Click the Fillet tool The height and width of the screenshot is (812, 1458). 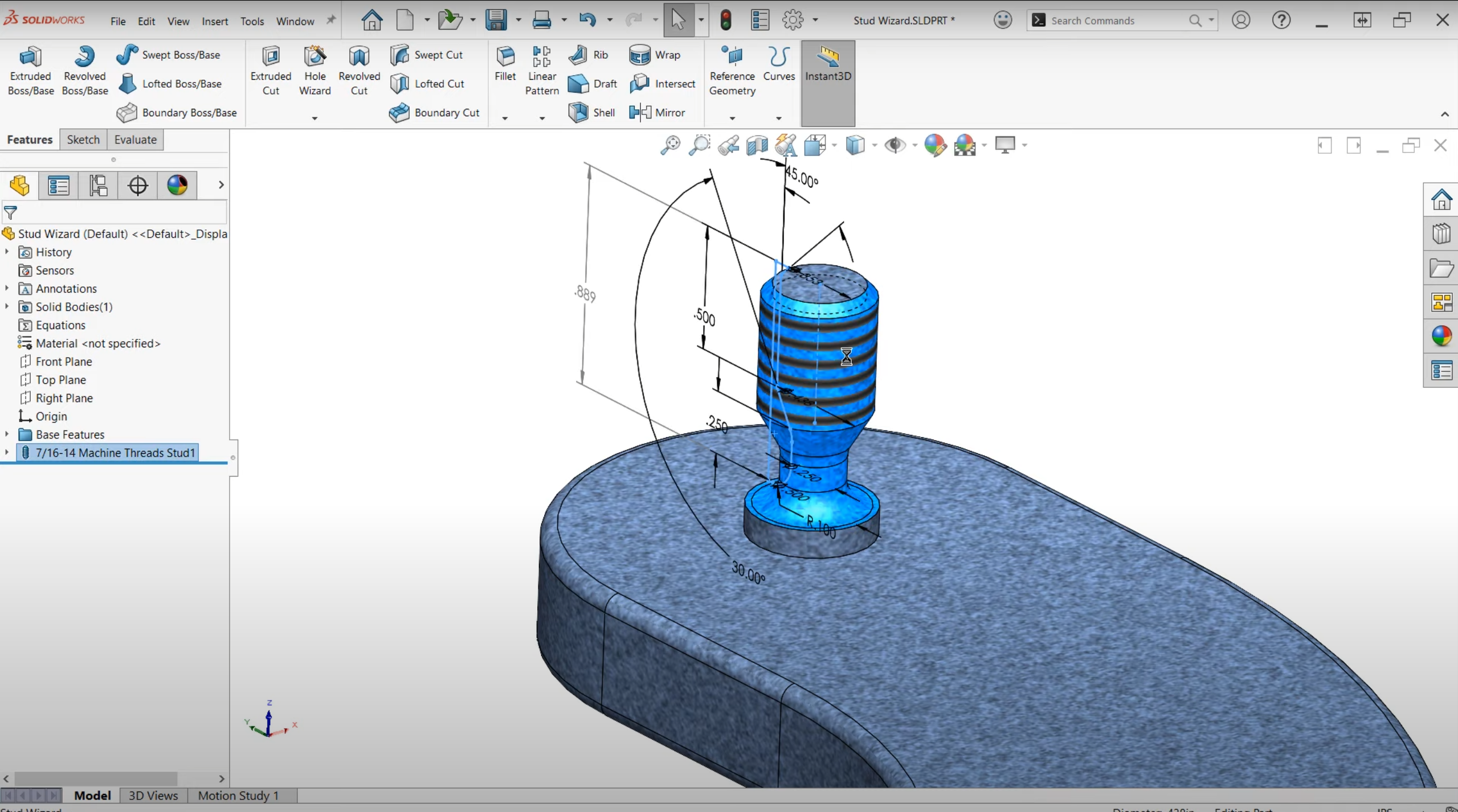pos(505,64)
